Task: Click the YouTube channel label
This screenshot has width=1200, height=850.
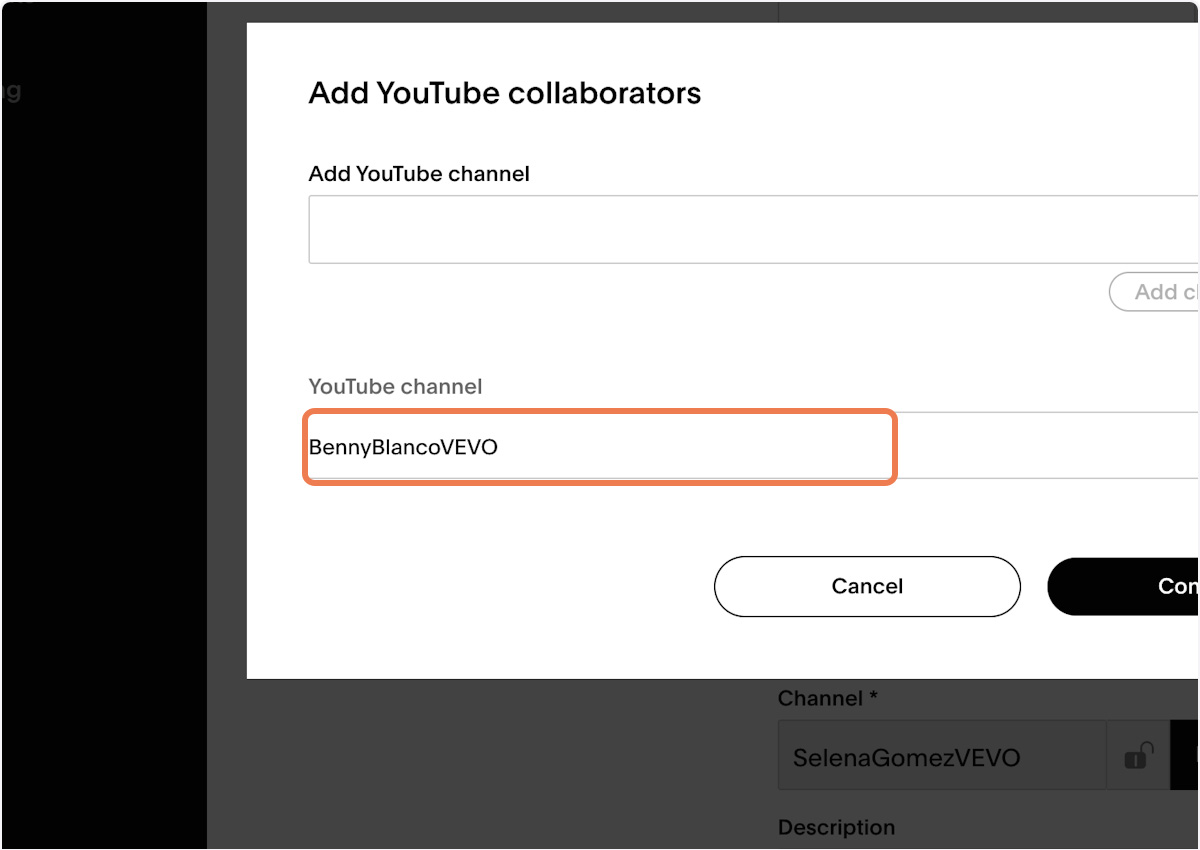Action: 395,386
